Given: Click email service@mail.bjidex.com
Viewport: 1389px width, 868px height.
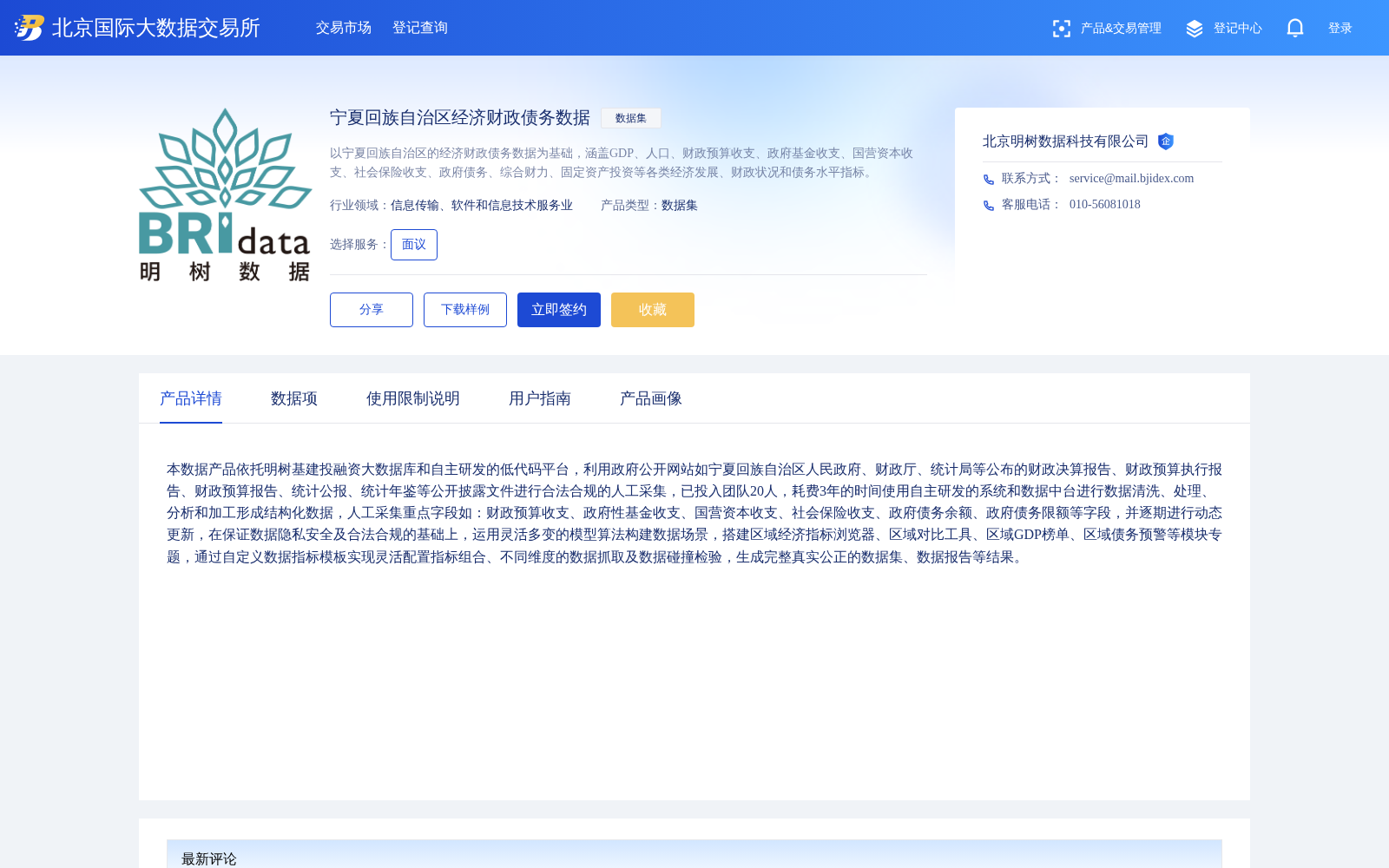Looking at the screenshot, I should click(x=1132, y=178).
